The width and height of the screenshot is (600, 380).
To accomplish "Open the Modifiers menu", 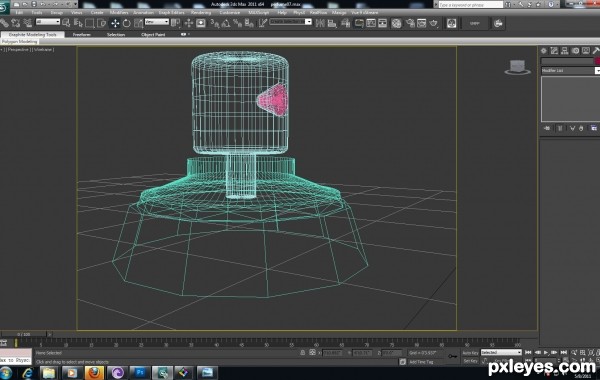I will (x=119, y=13).
